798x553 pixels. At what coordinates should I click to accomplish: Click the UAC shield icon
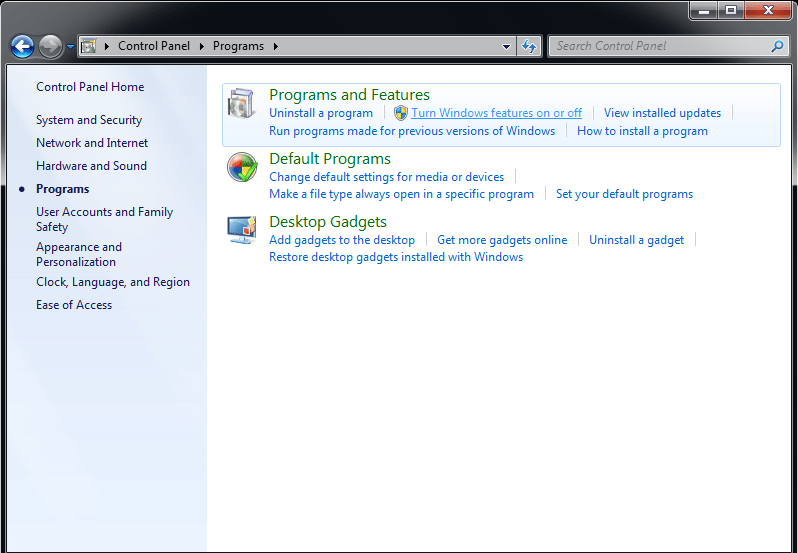[x=401, y=113]
